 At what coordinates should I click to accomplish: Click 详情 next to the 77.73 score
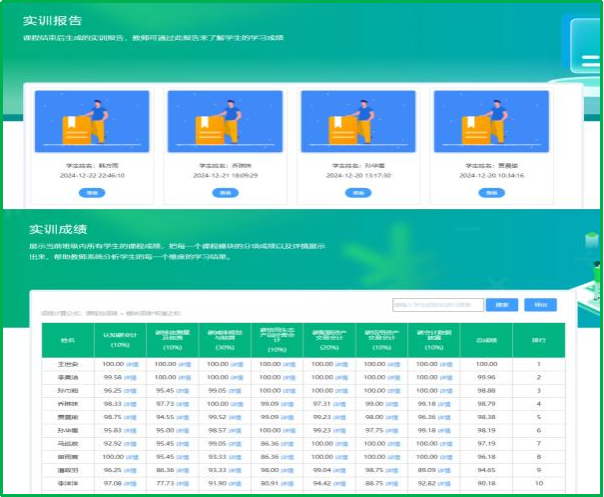click(183, 482)
